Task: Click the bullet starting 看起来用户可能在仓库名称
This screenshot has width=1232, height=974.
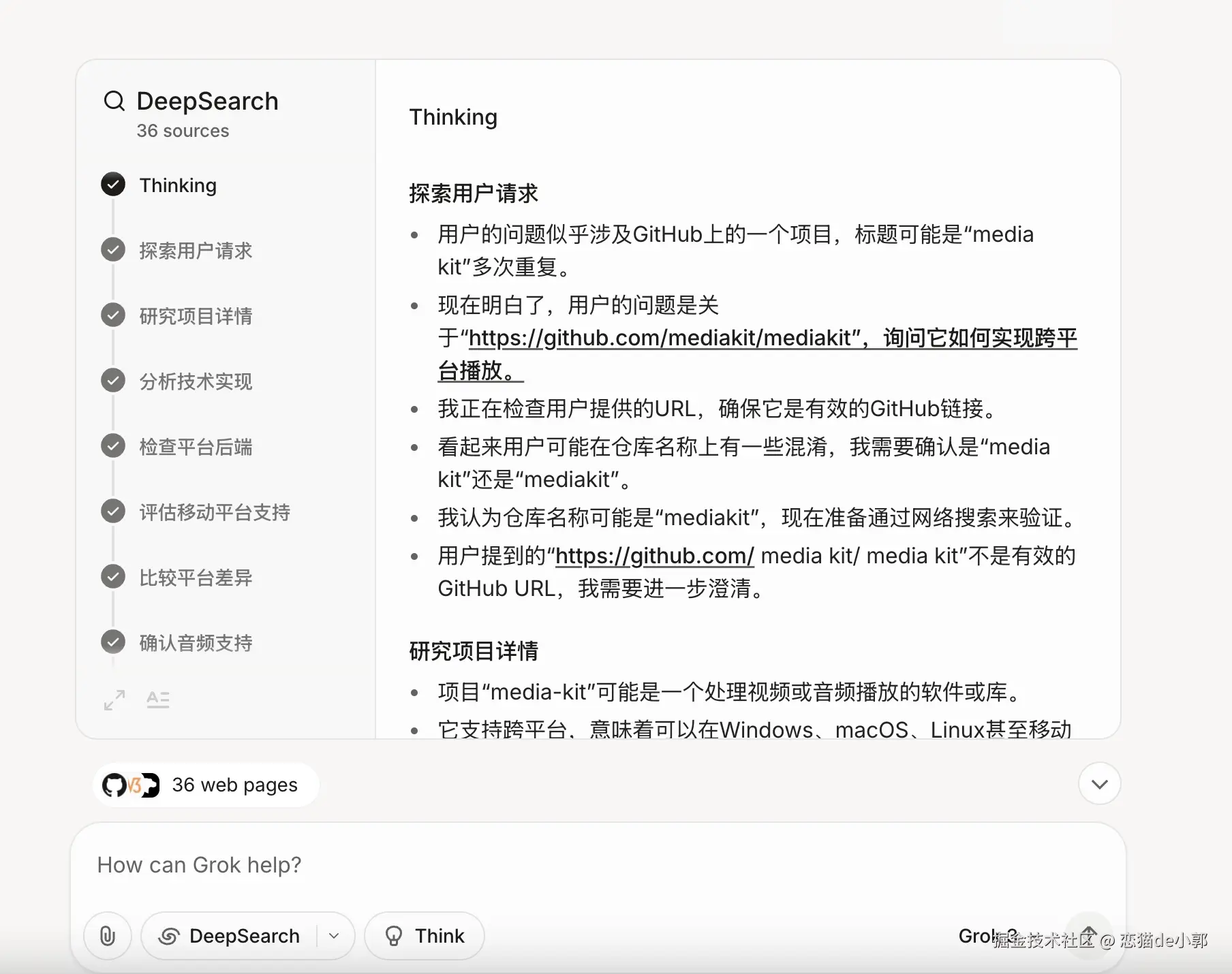Action: (744, 463)
